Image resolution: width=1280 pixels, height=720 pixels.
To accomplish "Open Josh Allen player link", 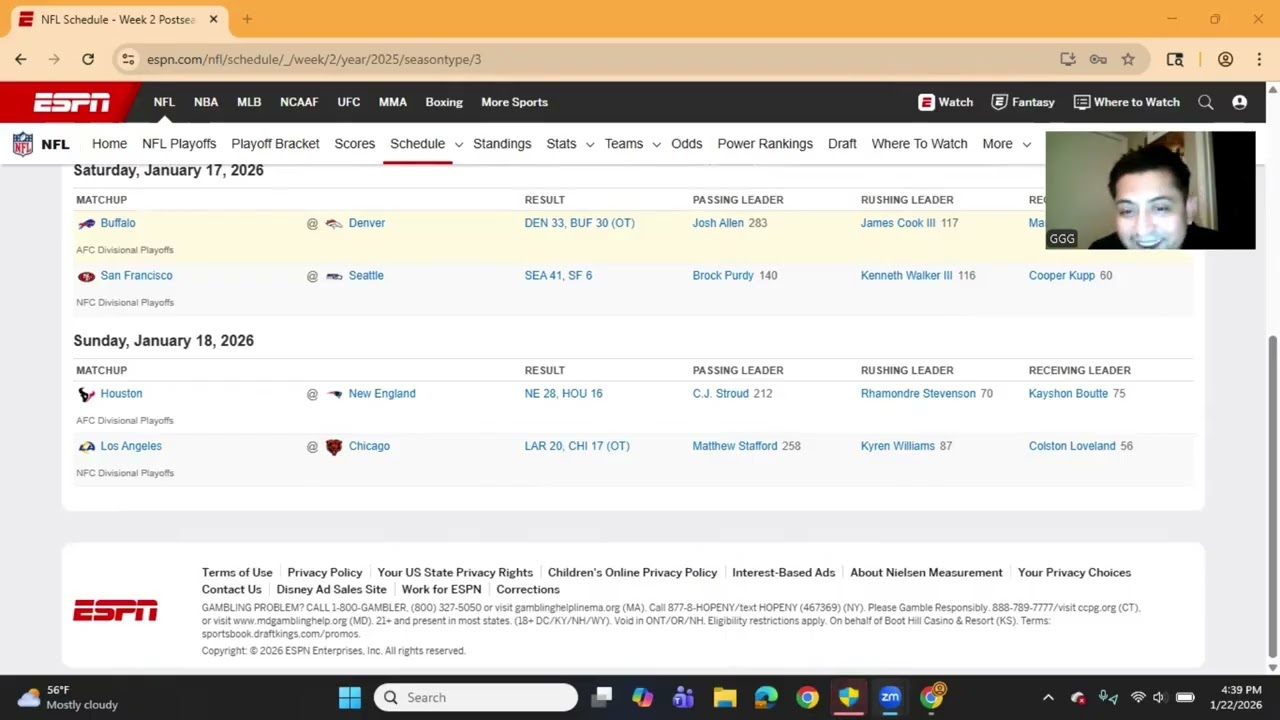I will 718,223.
